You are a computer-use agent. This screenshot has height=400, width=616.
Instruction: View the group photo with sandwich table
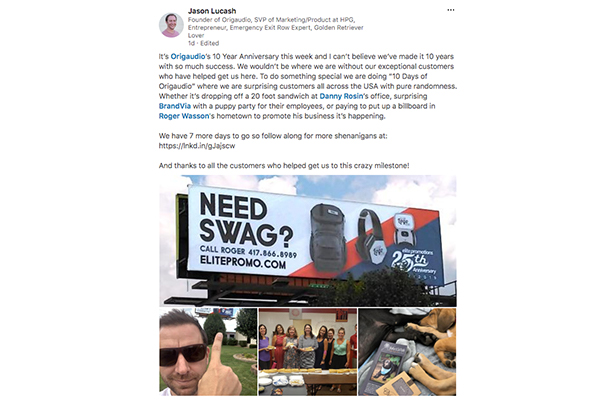point(308,352)
